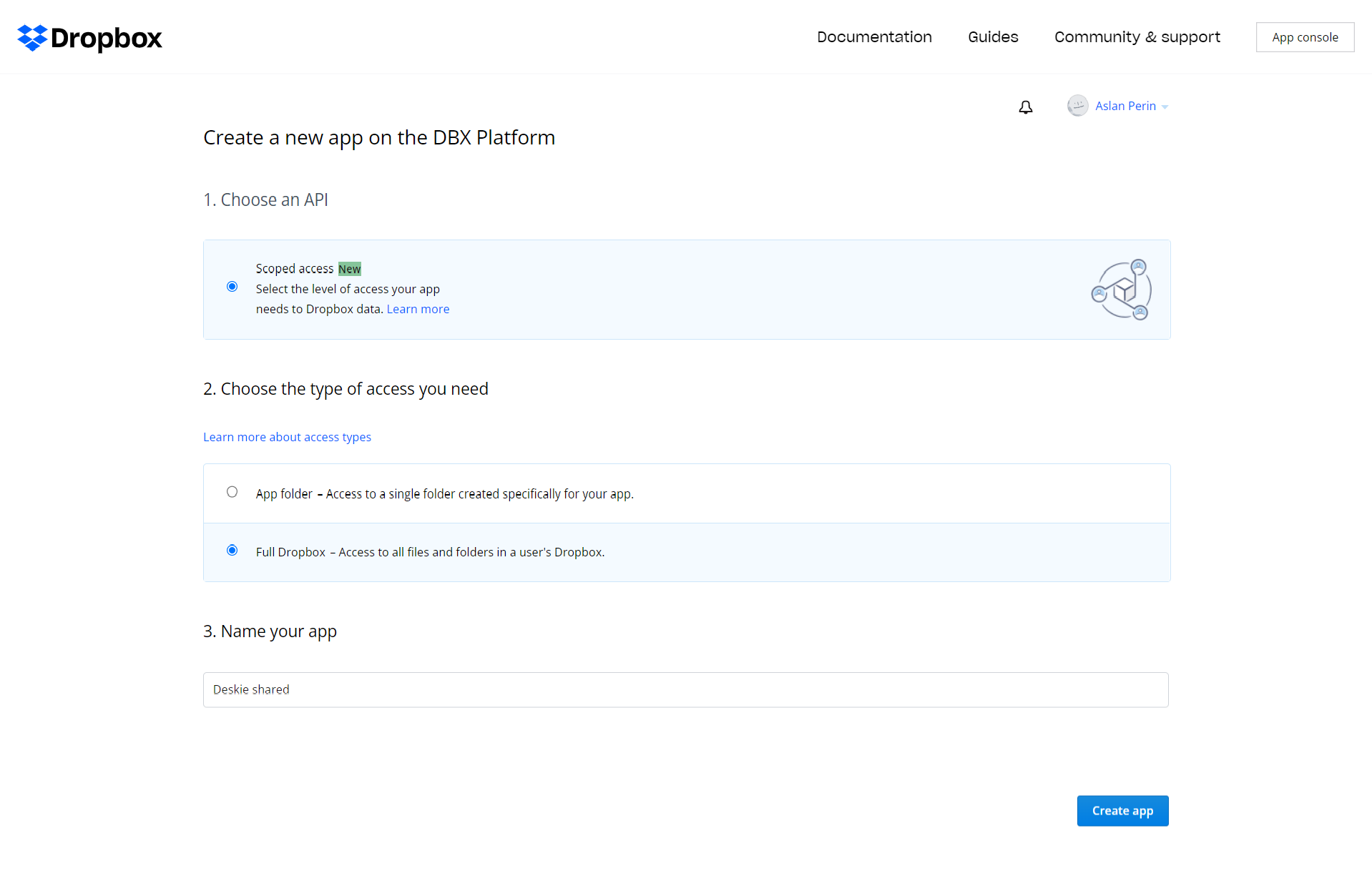1372x876 pixels.
Task: Click the Scoped access illustration
Action: [x=1121, y=290]
